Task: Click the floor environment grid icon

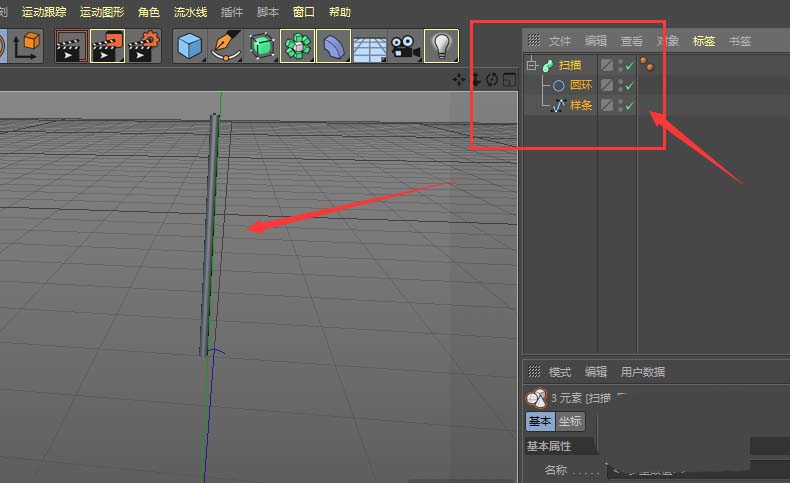Action: pos(369,46)
